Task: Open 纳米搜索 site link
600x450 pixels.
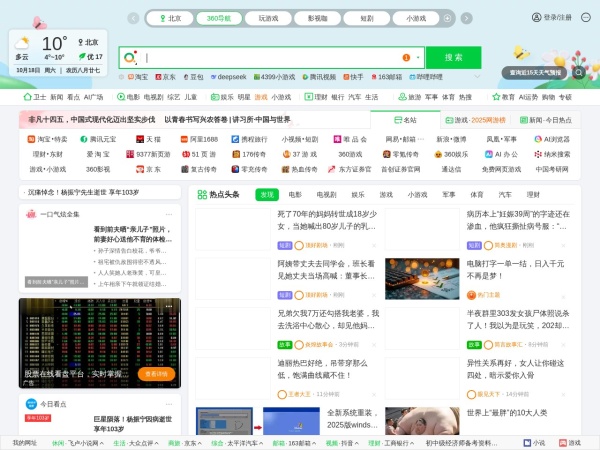Action: (552, 154)
